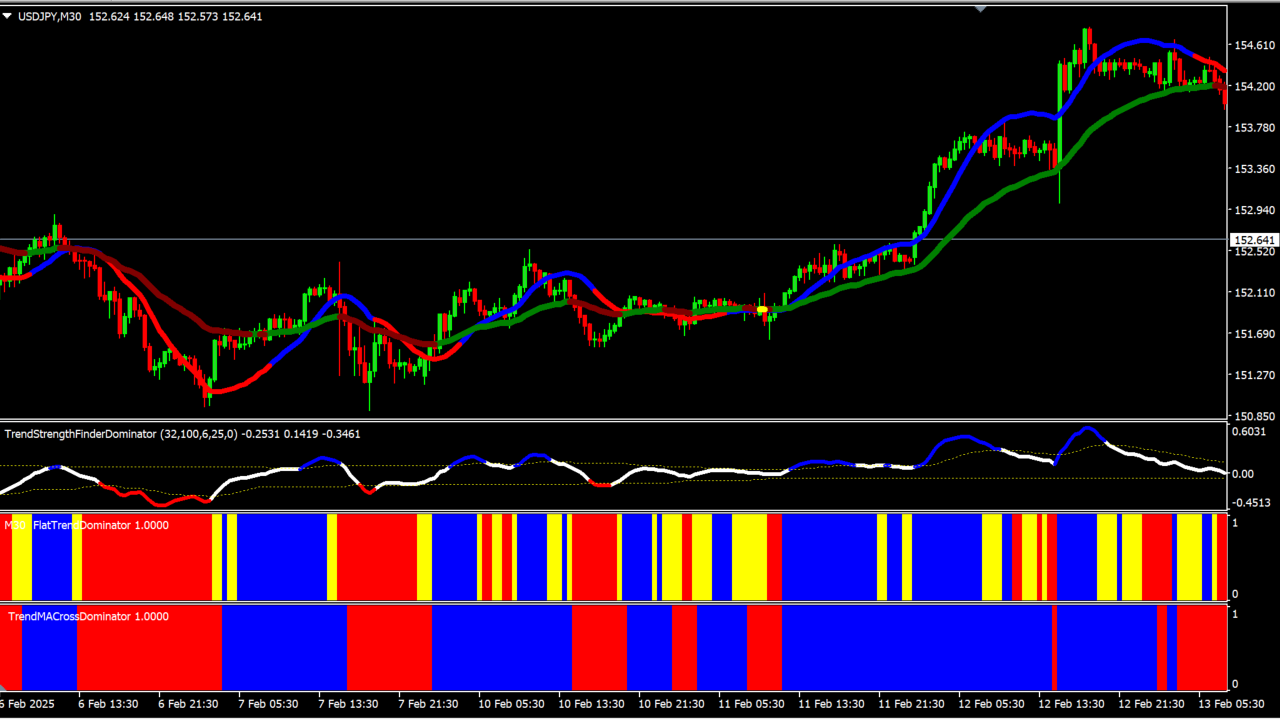1280x720 pixels.
Task: Click the USDJPY,M30 symbol label
Action: 50,16
